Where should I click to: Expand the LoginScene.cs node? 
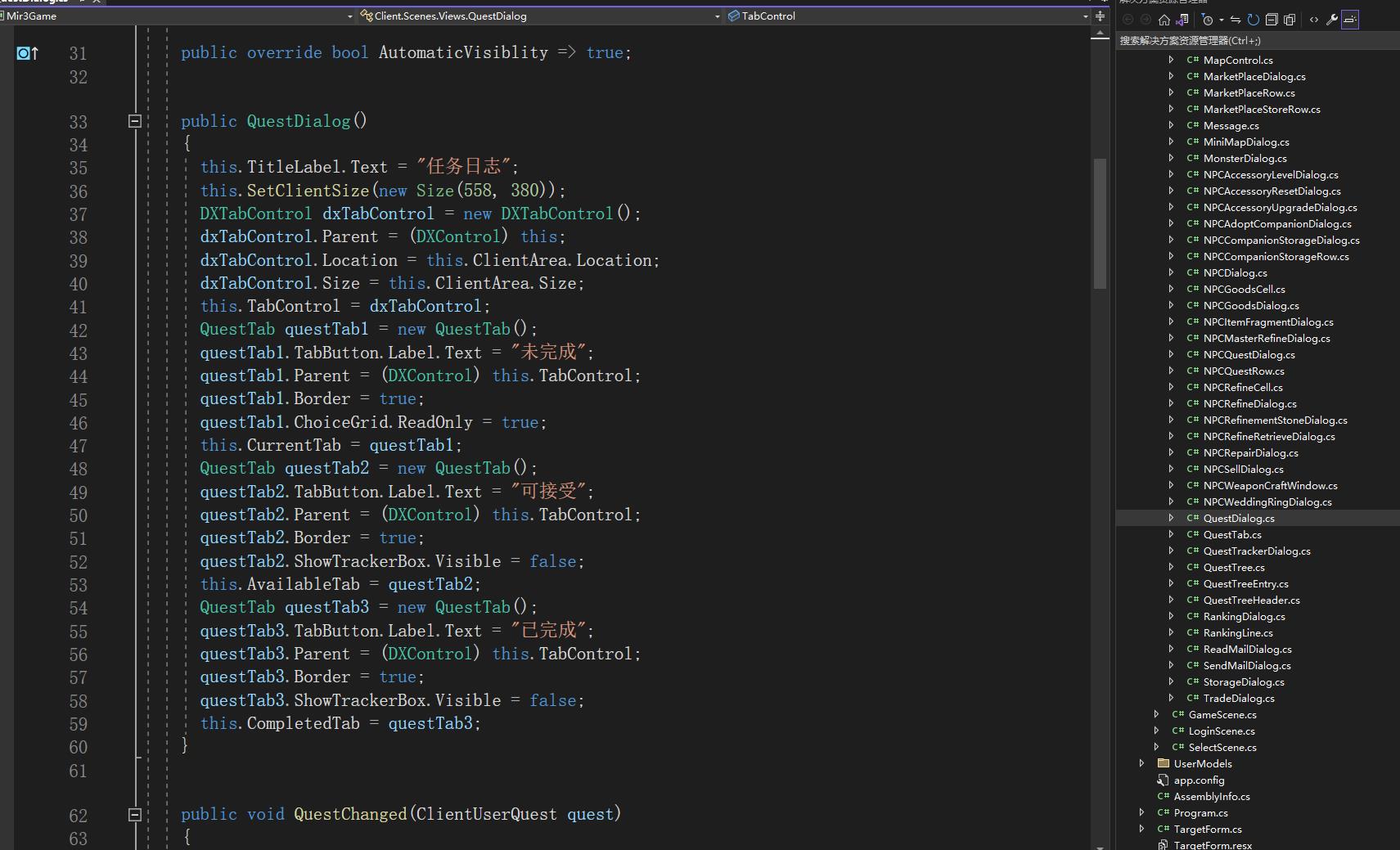point(1156,731)
